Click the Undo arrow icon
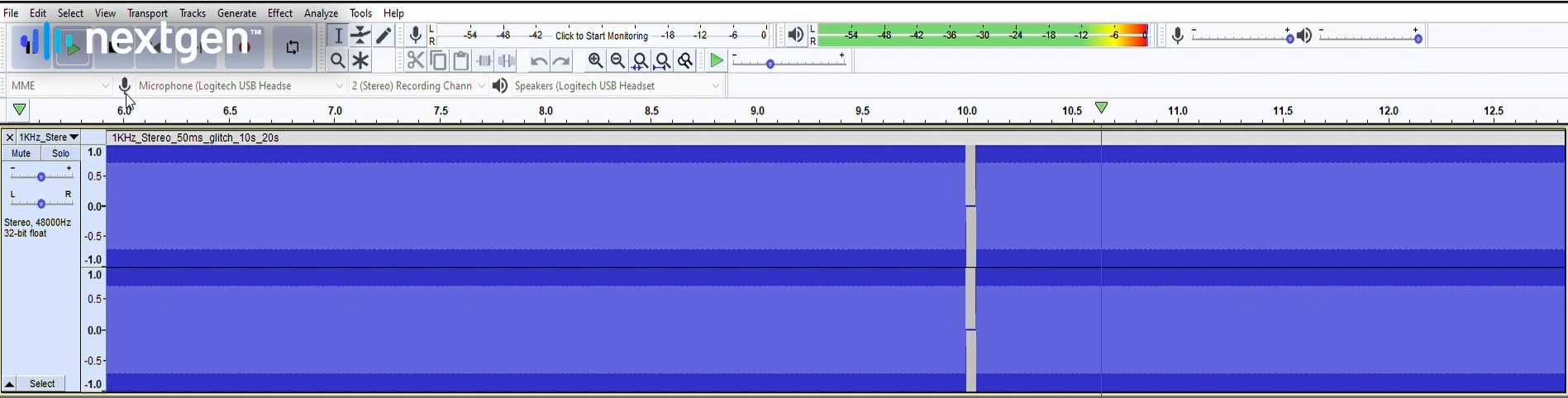The width and height of the screenshot is (1568, 398). 538,60
